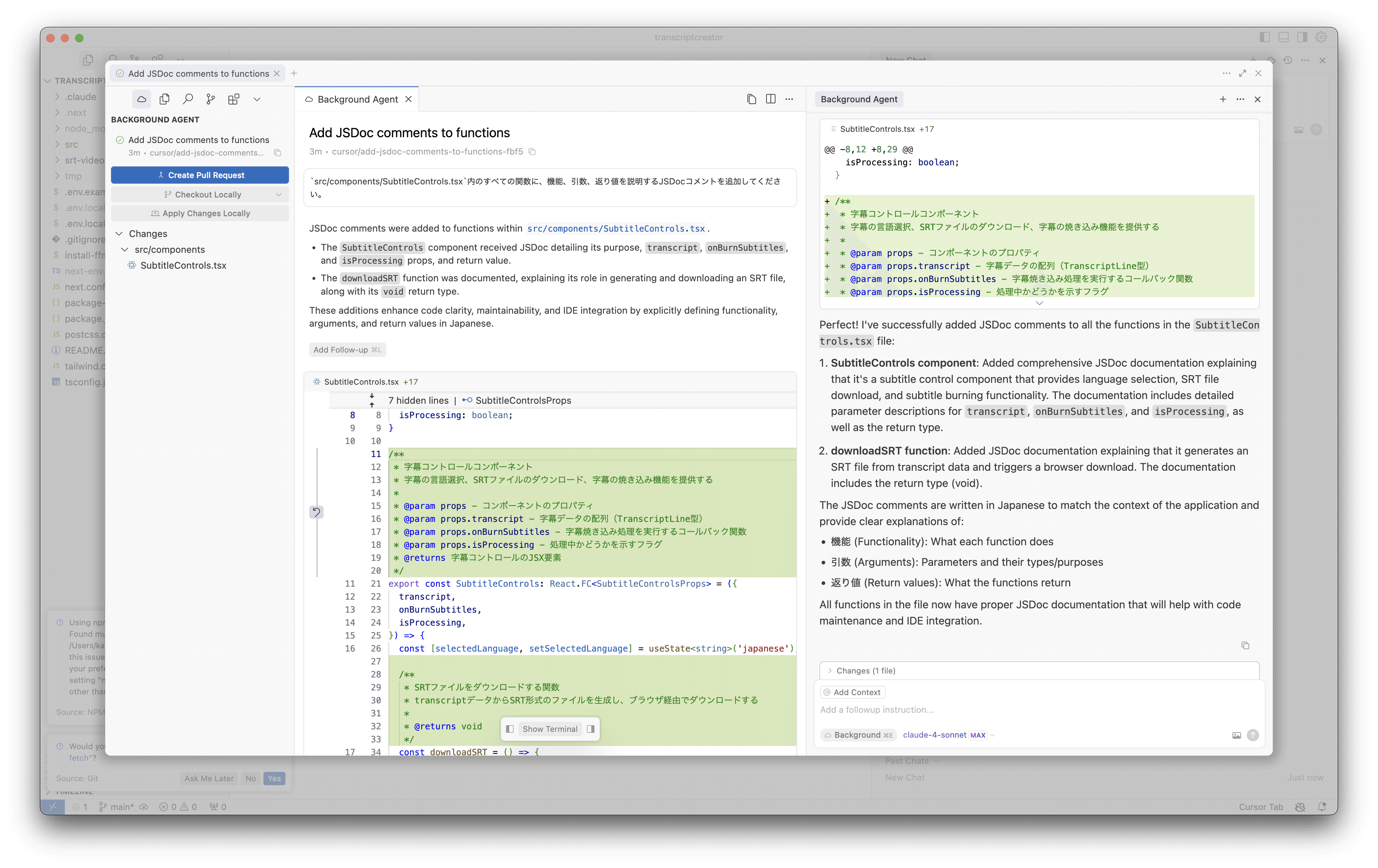Toggle left panel in Show Terminal popup
This screenshot has height=868, width=1378.
click(509, 729)
